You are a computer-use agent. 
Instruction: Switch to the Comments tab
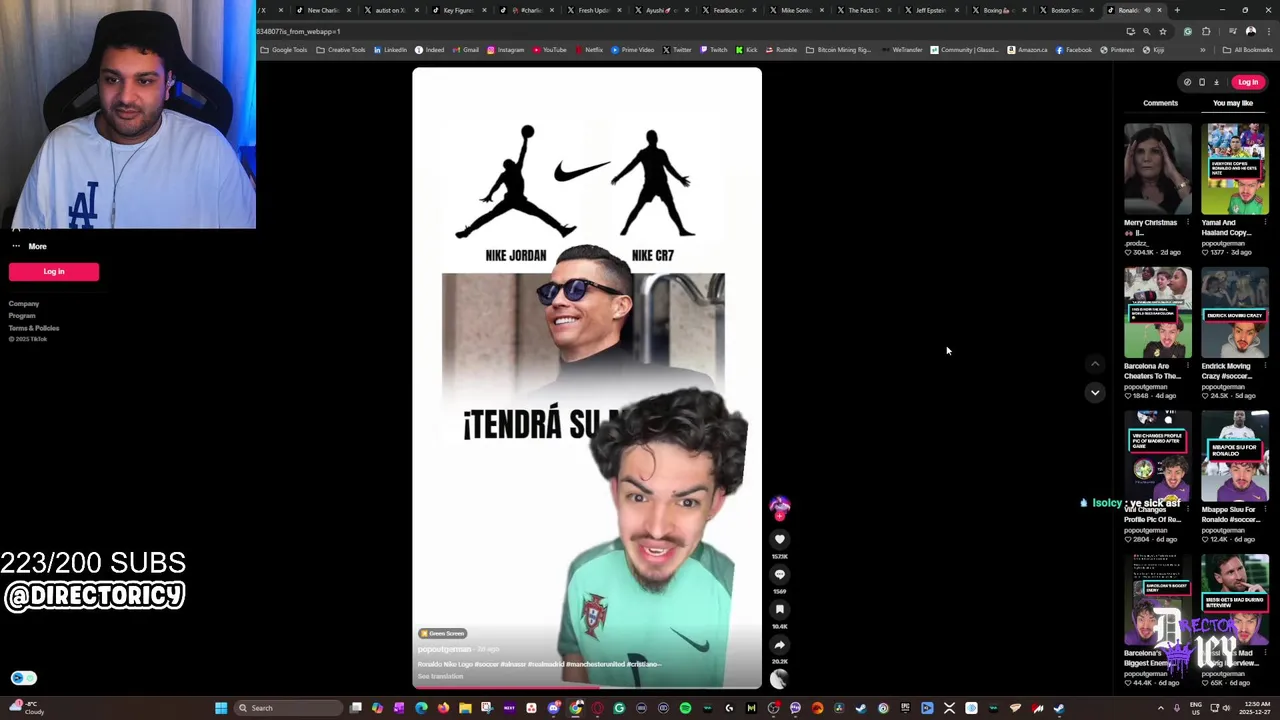(1160, 103)
